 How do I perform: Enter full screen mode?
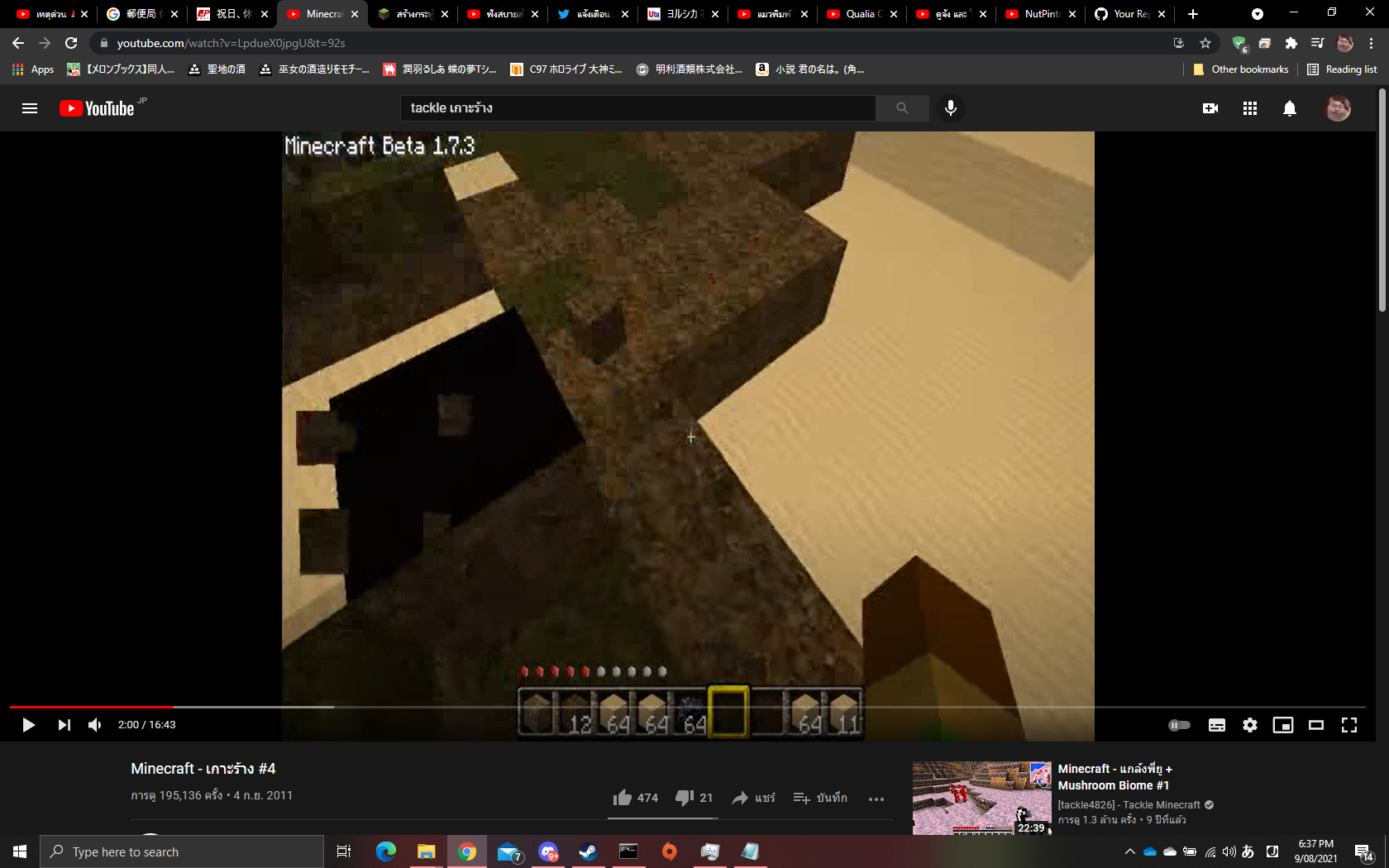(x=1349, y=725)
